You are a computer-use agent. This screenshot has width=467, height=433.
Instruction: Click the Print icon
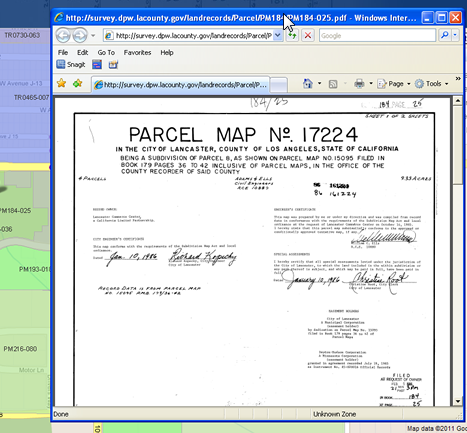[359, 83]
